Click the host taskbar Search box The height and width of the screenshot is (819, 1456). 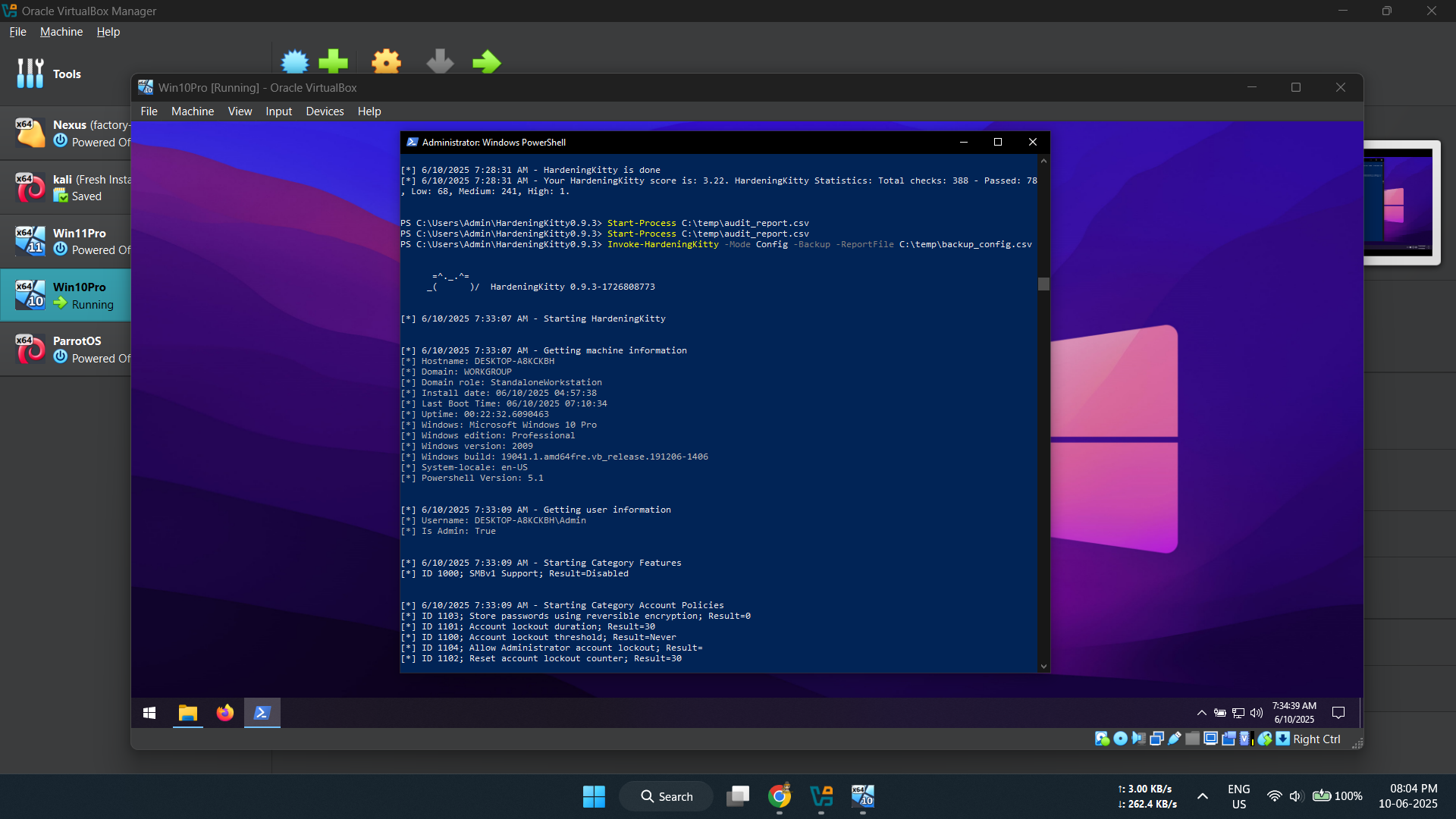tap(667, 796)
